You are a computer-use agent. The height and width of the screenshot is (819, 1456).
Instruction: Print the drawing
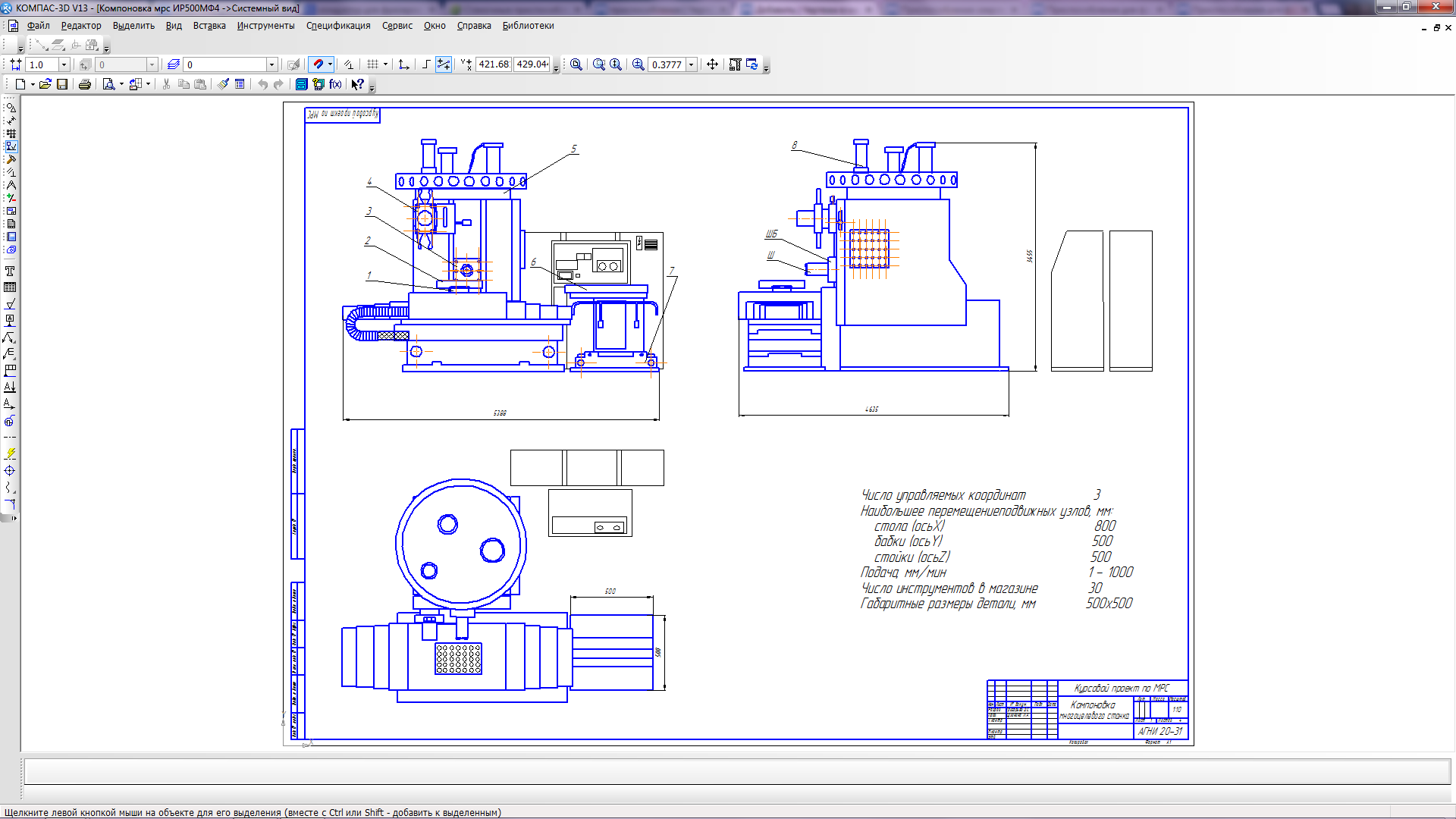point(85,84)
